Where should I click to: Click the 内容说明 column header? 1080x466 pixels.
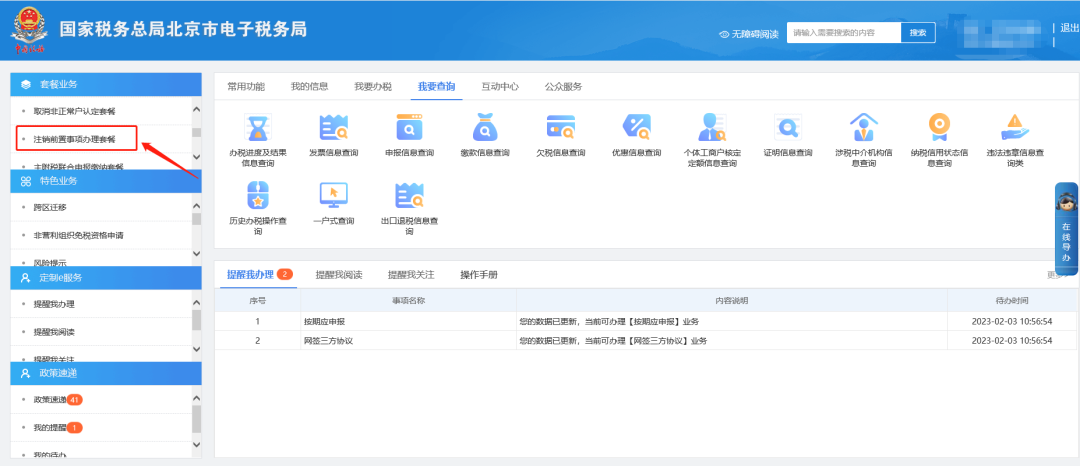(x=731, y=301)
